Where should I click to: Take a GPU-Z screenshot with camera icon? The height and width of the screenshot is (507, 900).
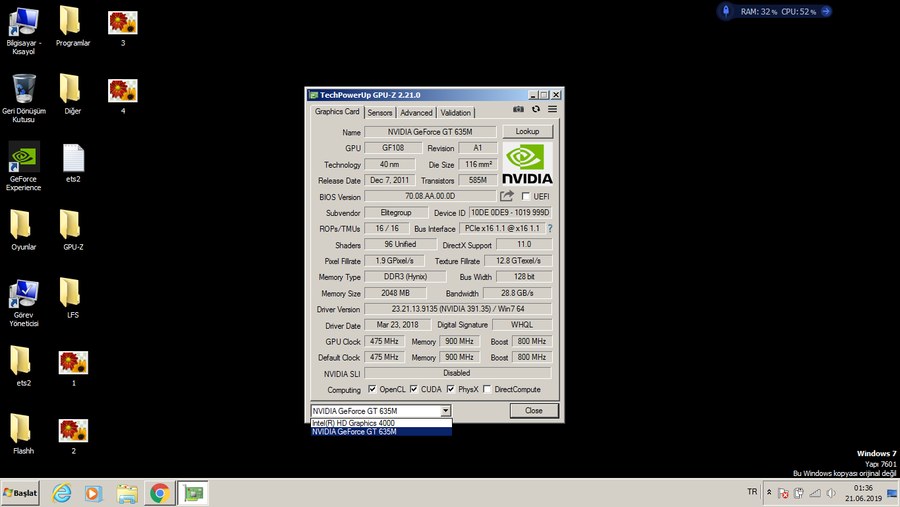(x=518, y=109)
